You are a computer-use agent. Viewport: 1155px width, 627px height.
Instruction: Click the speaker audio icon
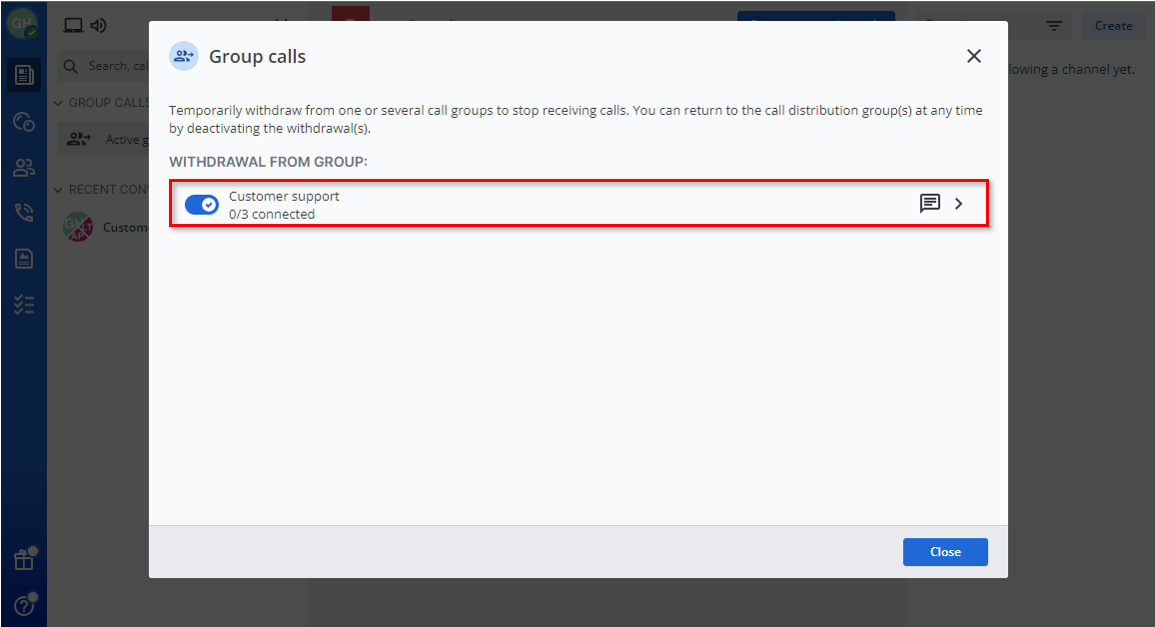tap(98, 26)
